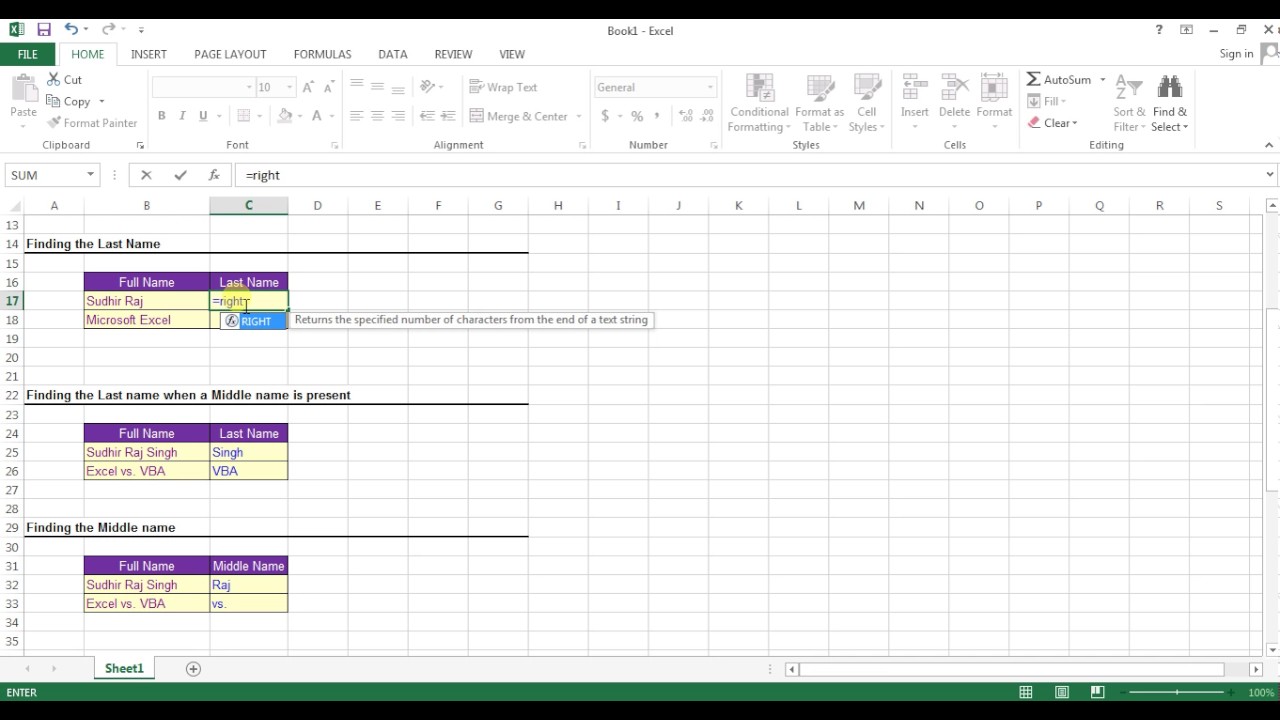The height and width of the screenshot is (720, 1280).
Task: Open the Clear dropdown menu
Action: pyautogui.click(x=1053, y=123)
